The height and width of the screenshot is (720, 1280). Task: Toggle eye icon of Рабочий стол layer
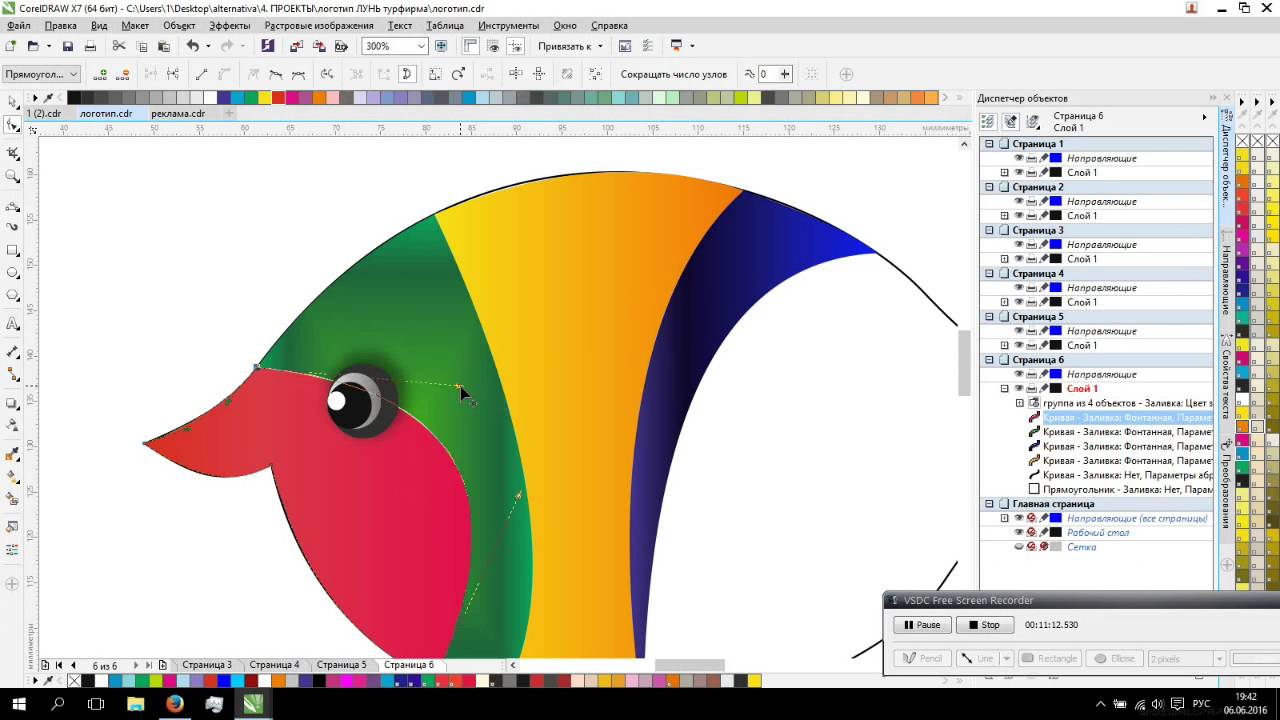[x=1019, y=533]
